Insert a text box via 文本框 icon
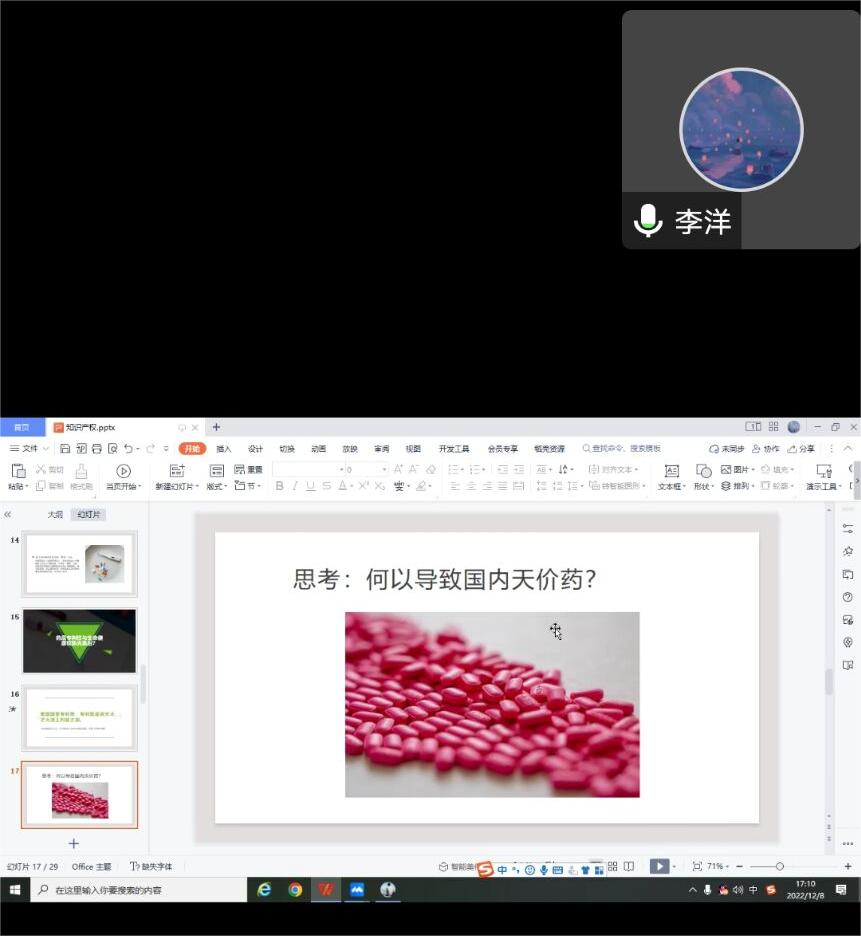The image size is (861, 936). pos(671,471)
